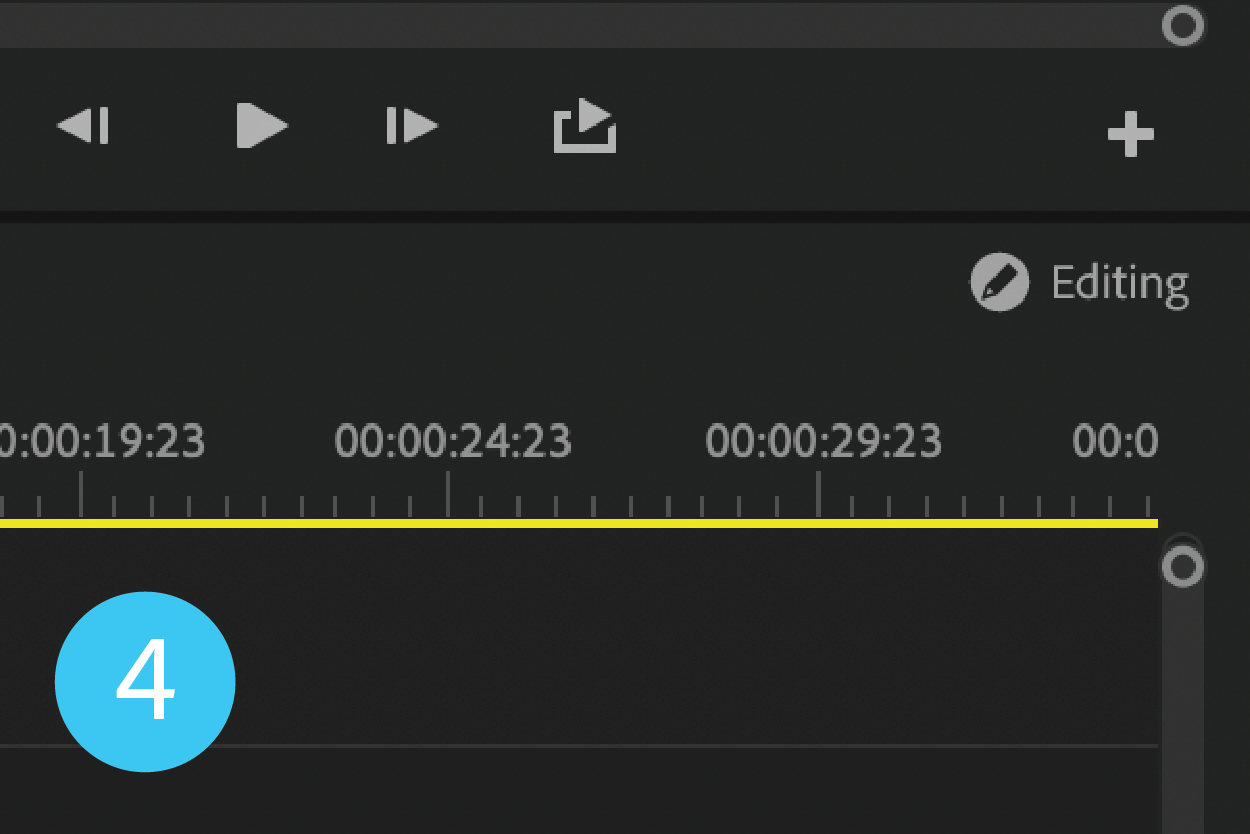1250x834 pixels.
Task: Click the yellow render bar
Action: (x=600, y=523)
